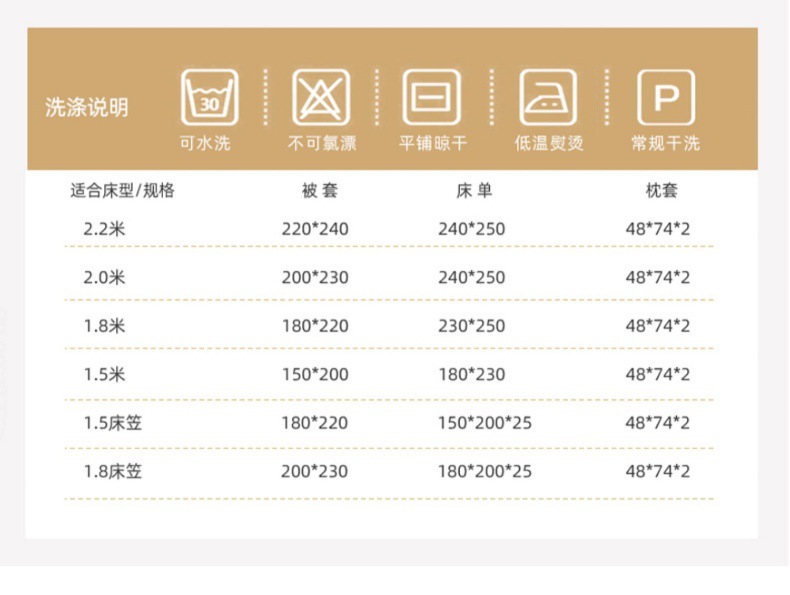The height and width of the screenshot is (595, 790).
Task: Click the 30-degree water wash icon
Action: (210, 97)
